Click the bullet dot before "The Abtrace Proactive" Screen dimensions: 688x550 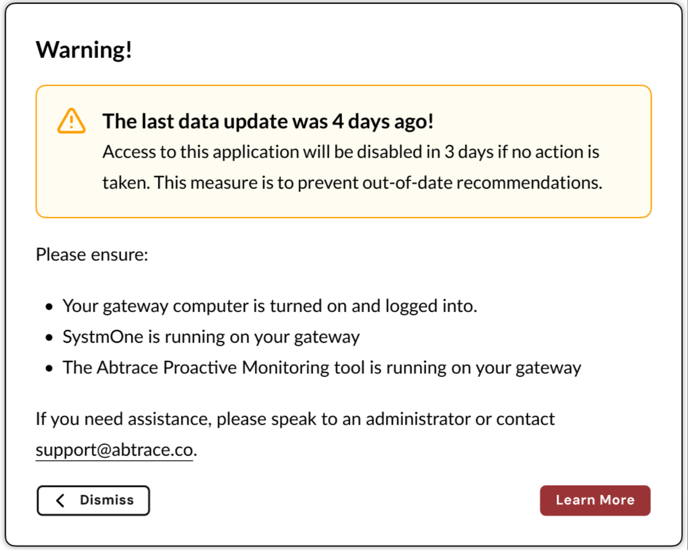coord(49,368)
